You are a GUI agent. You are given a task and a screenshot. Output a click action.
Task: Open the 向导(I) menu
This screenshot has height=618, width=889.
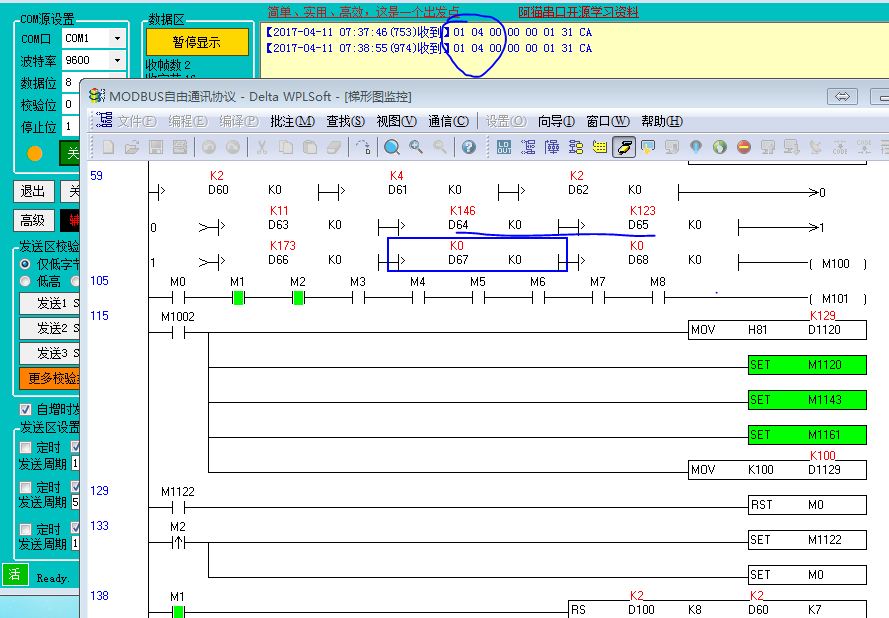[x=556, y=121]
